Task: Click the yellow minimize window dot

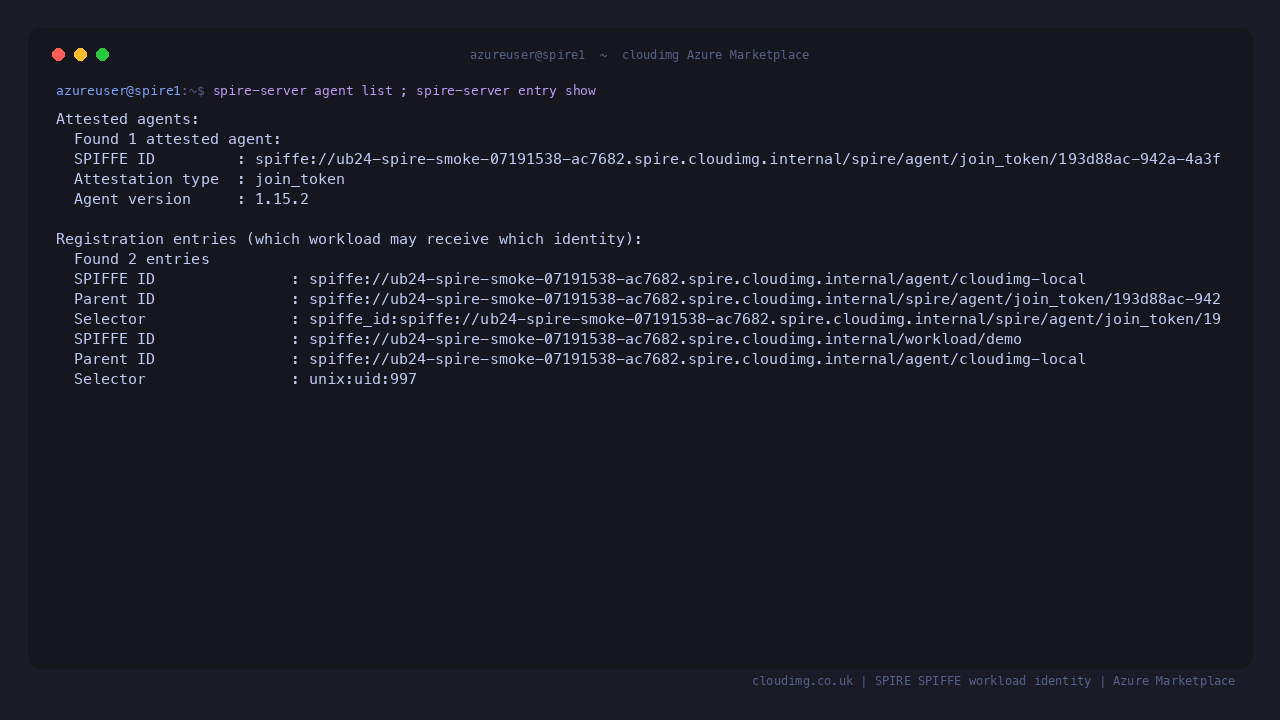Action: click(x=81, y=55)
